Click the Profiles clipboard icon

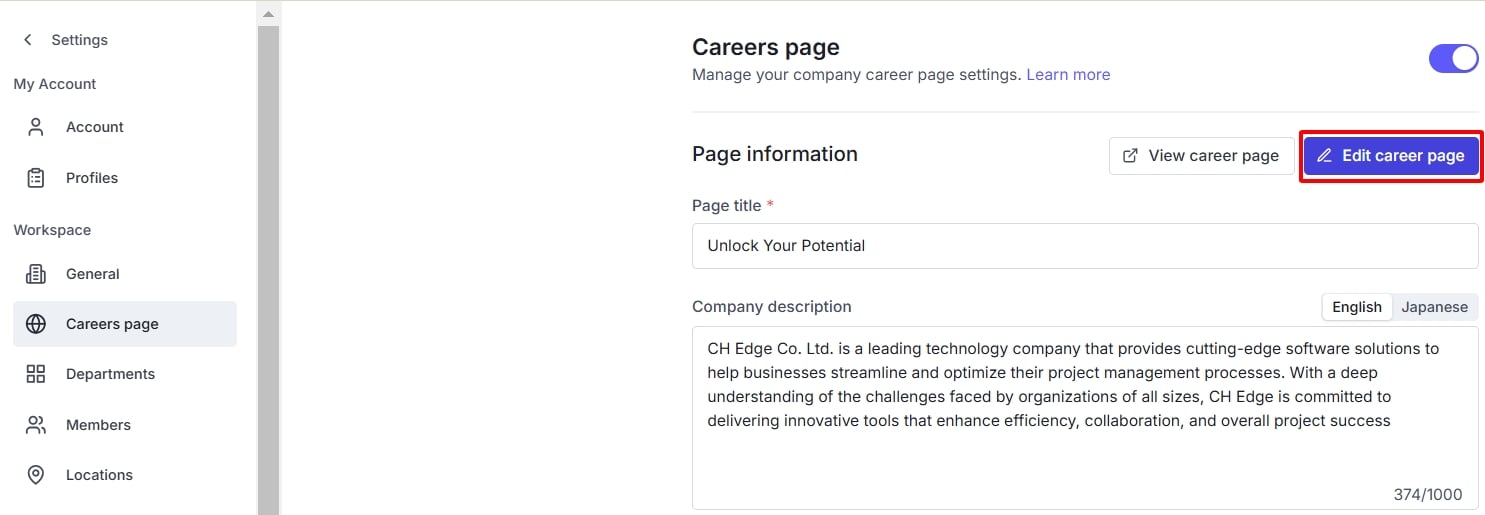[x=36, y=178]
